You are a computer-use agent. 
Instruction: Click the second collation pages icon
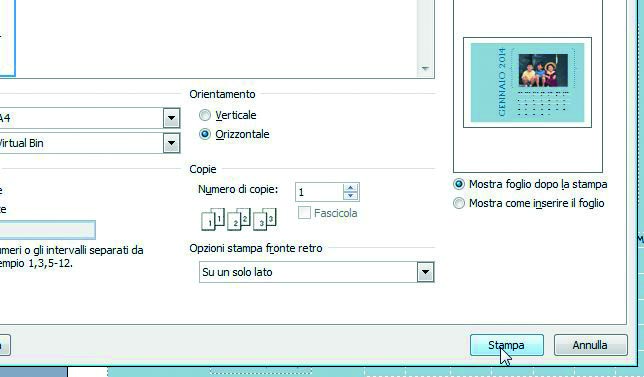tap(239, 219)
